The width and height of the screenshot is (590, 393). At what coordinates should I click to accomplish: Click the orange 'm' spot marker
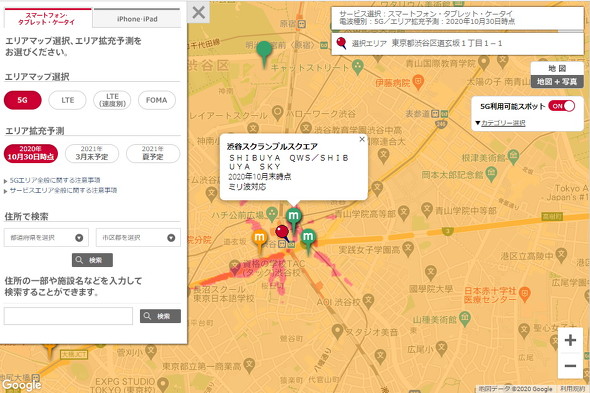pyautogui.click(x=259, y=240)
